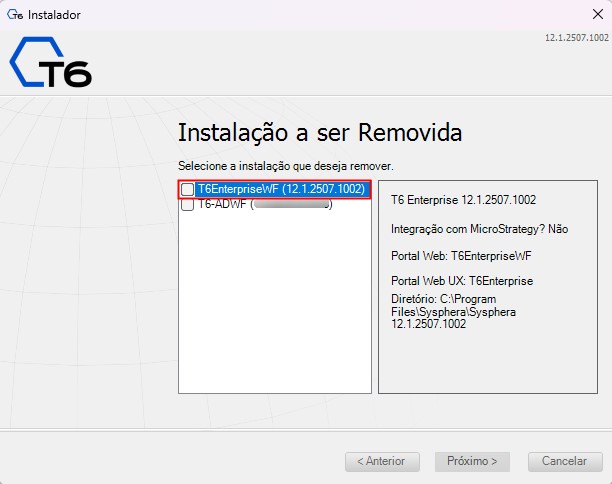The height and width of the screenshot is (484, 612).
Task: Check the T6EnterpriseWF installation checkbox
Action: (187, 189)
